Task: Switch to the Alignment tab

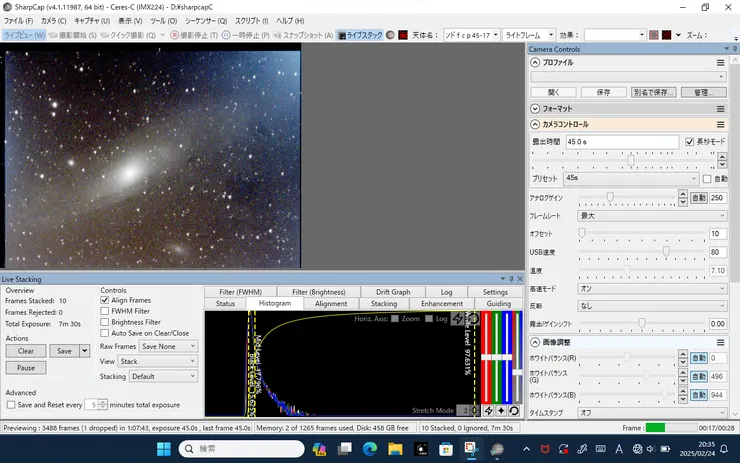Action: coord(331,303)
